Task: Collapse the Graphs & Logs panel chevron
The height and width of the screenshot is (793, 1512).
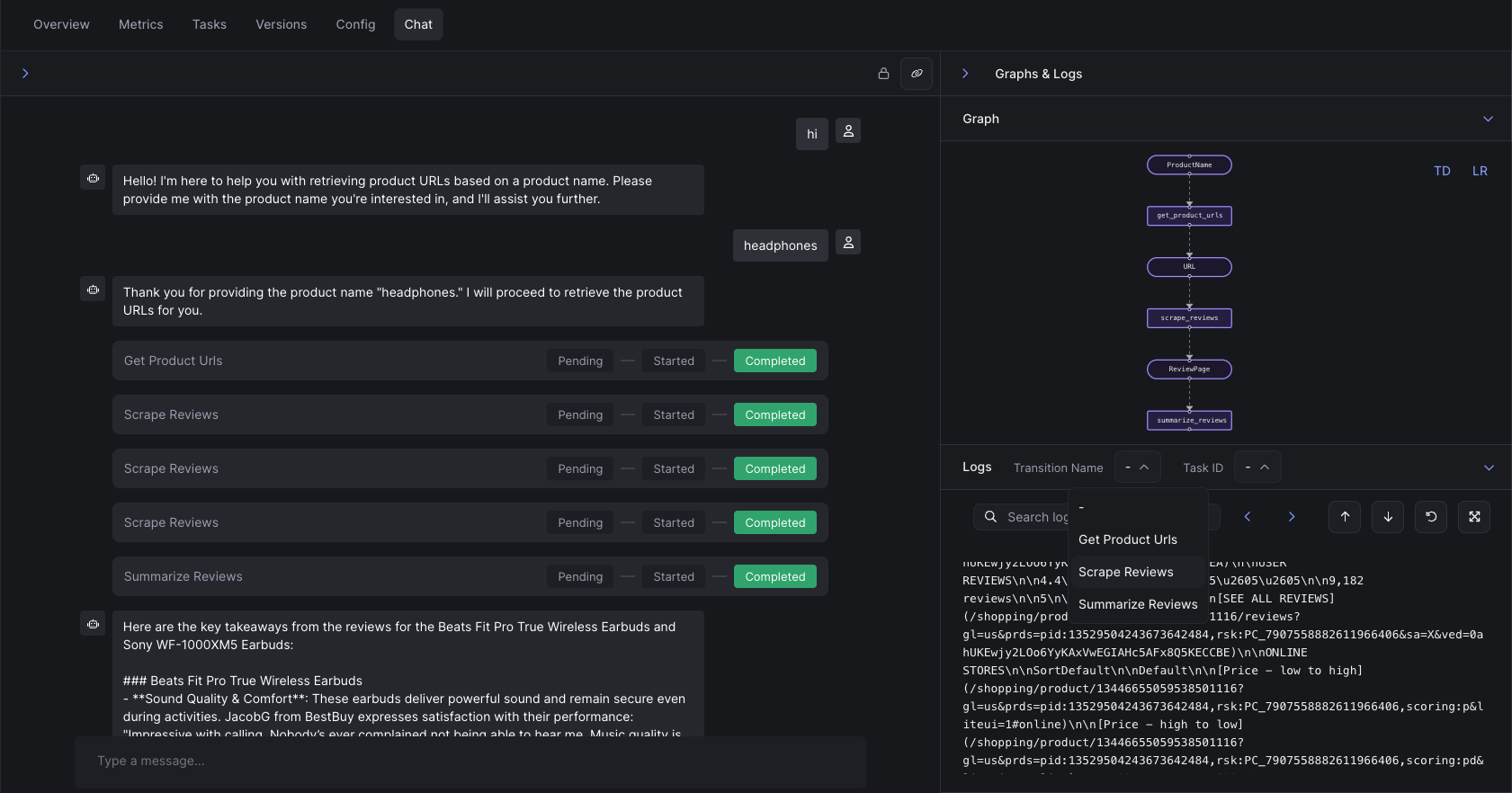Action: (965, 74)
